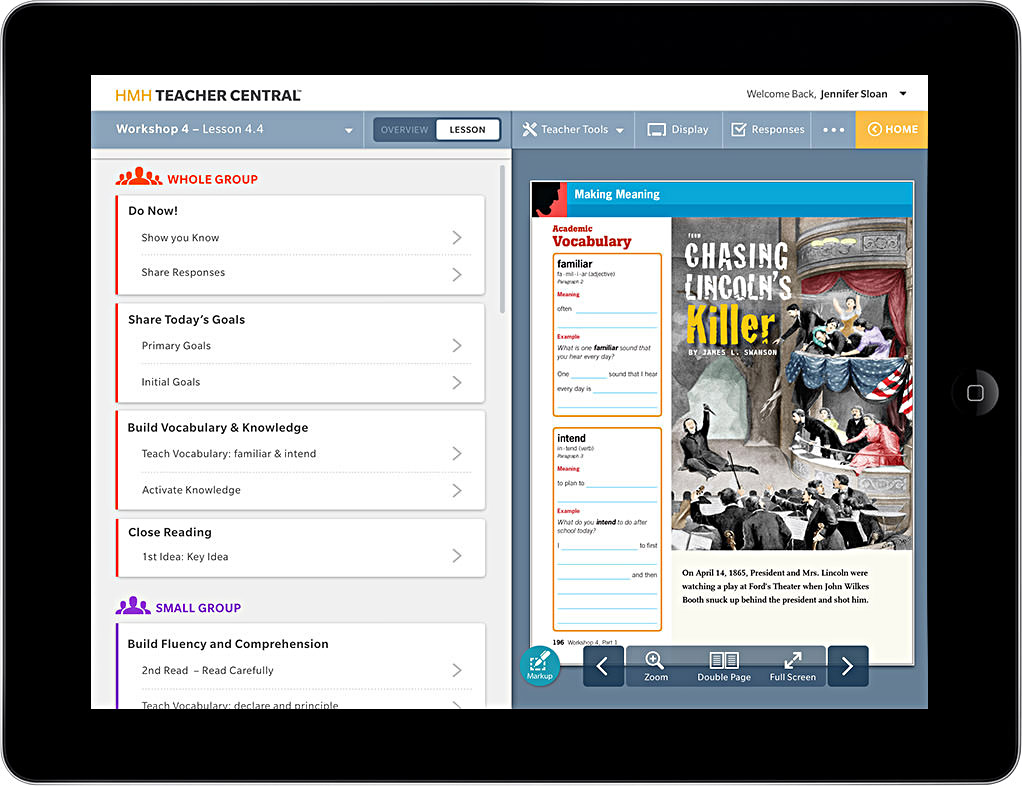Click the Chasing Lincoln's Killer page image

791,383
